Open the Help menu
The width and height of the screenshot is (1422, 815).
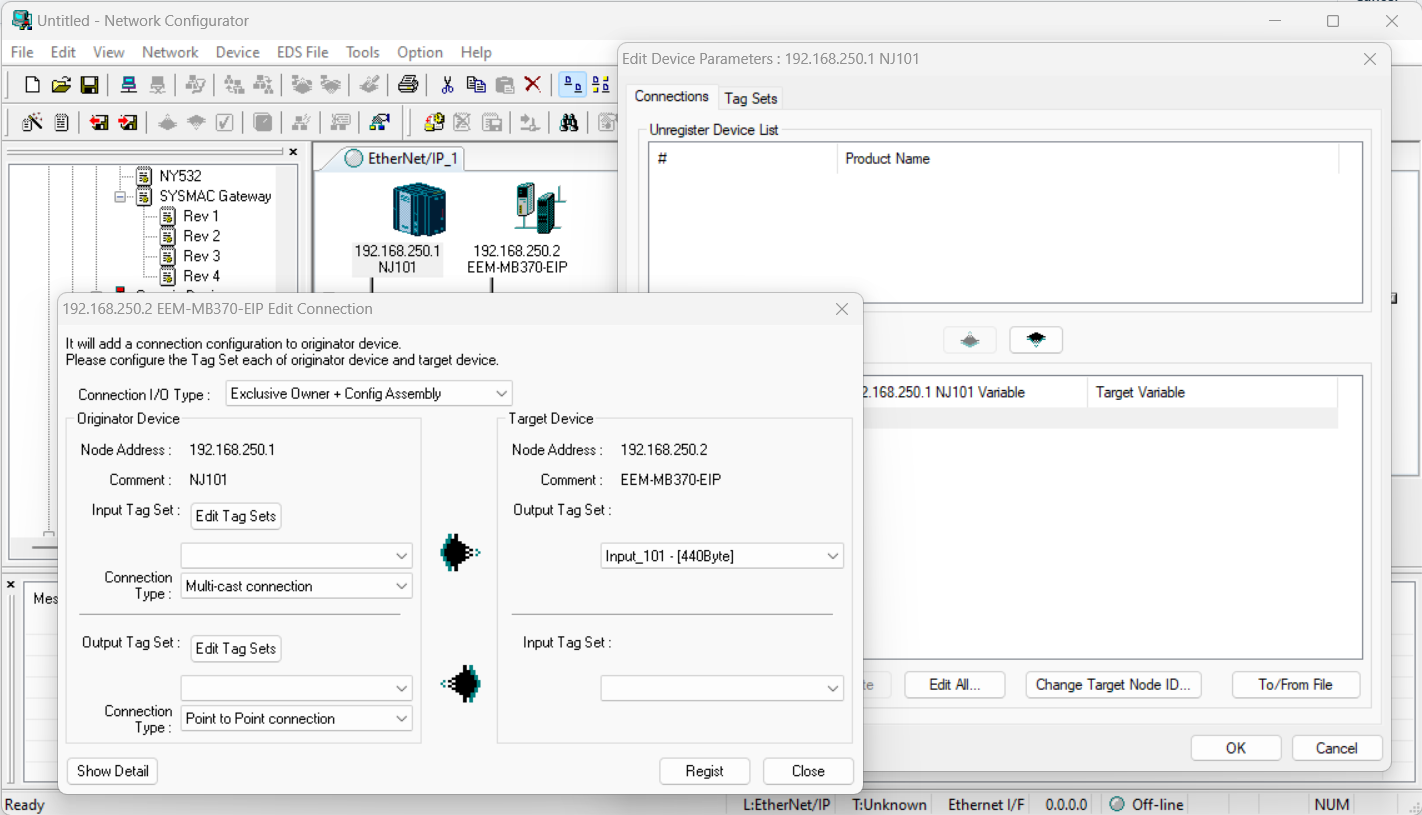point(476,52)
